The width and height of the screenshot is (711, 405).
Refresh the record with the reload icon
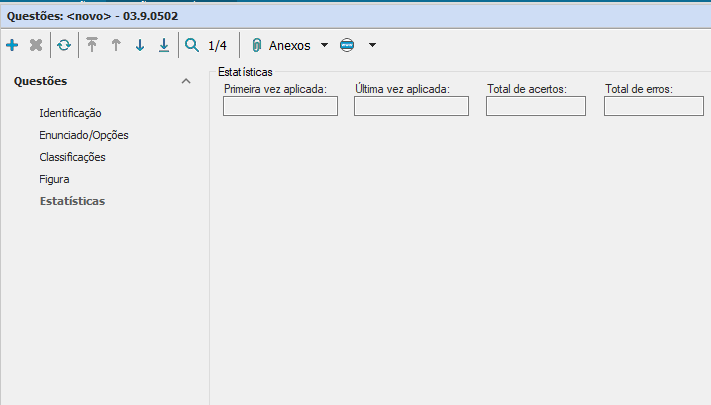click(x=64, y=45)
